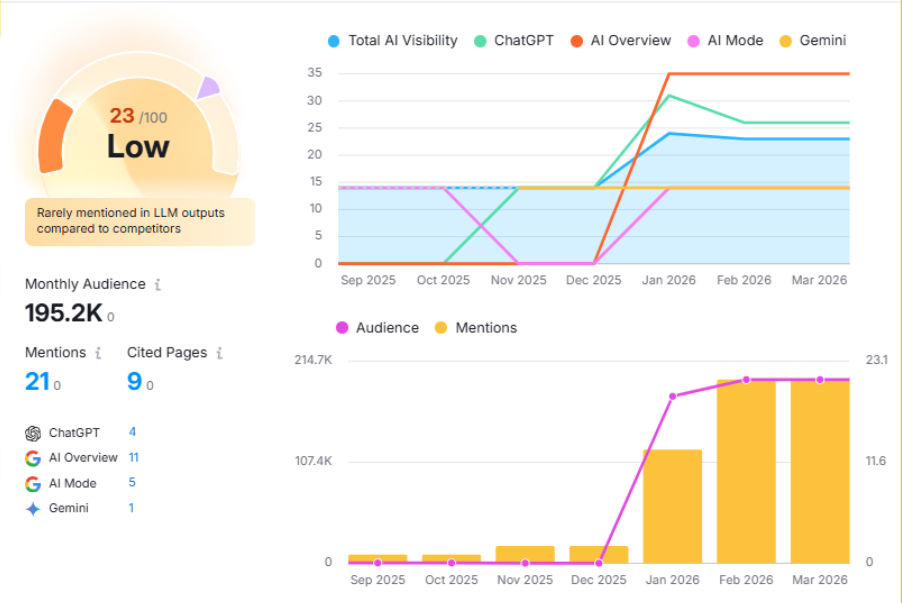Open the Monthly Audience info icon
Viewport: 902px width, 603px height.
click(157, 285)
